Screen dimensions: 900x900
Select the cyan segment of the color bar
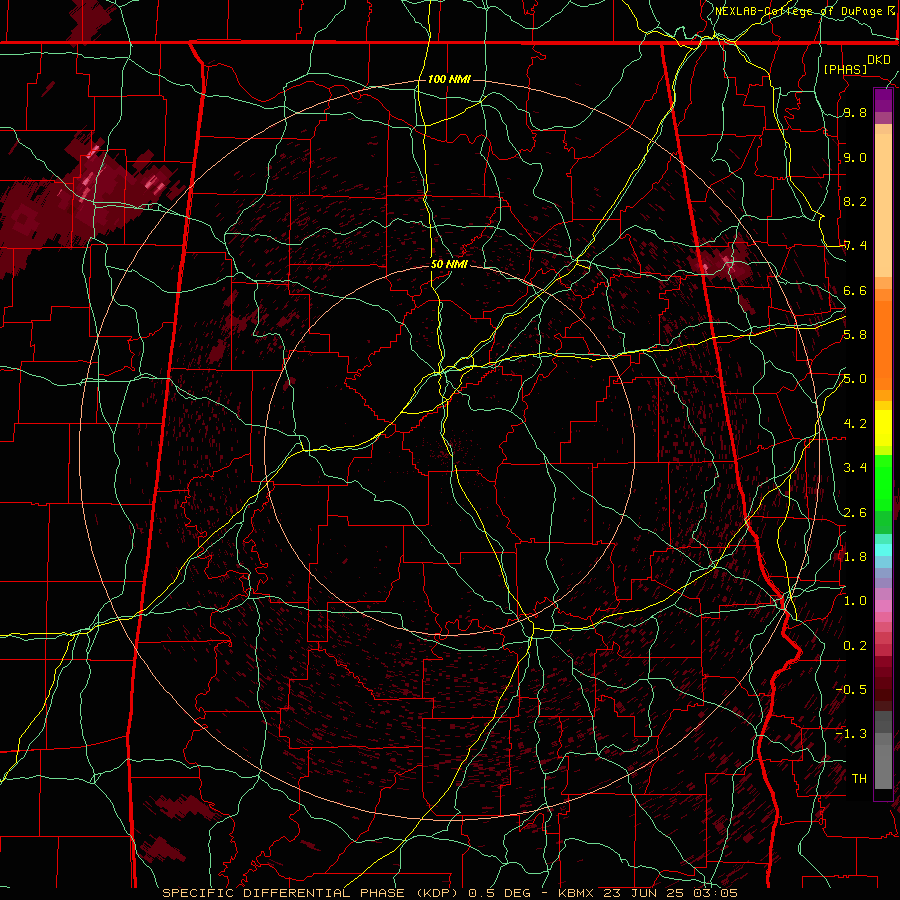pos(883,550)
